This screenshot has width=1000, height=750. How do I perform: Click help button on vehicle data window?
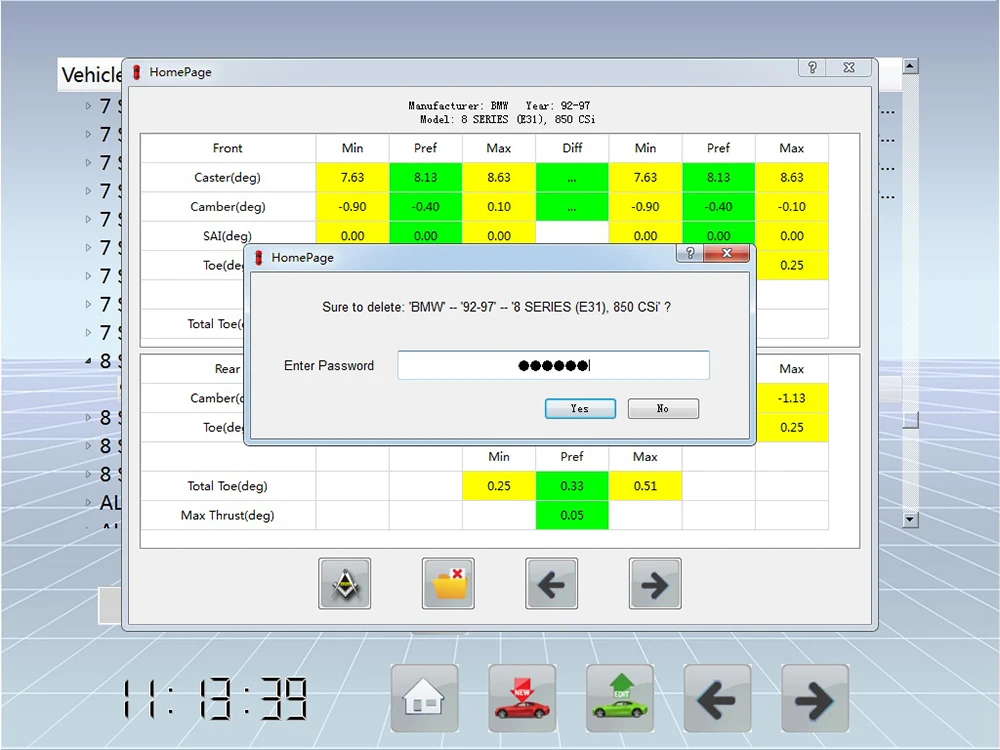812,68
